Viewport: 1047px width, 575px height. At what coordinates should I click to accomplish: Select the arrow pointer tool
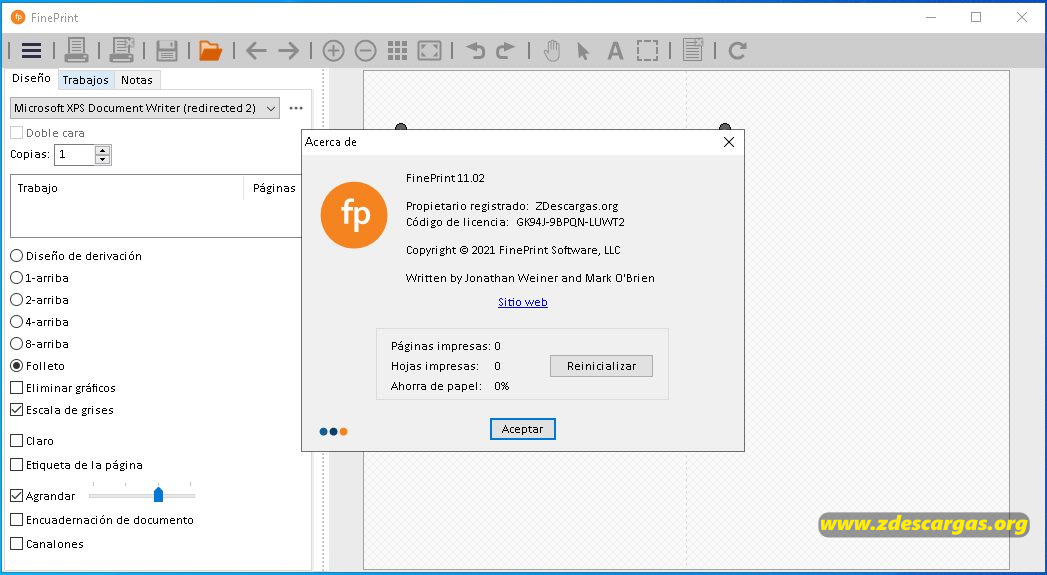tap(584, 51)
